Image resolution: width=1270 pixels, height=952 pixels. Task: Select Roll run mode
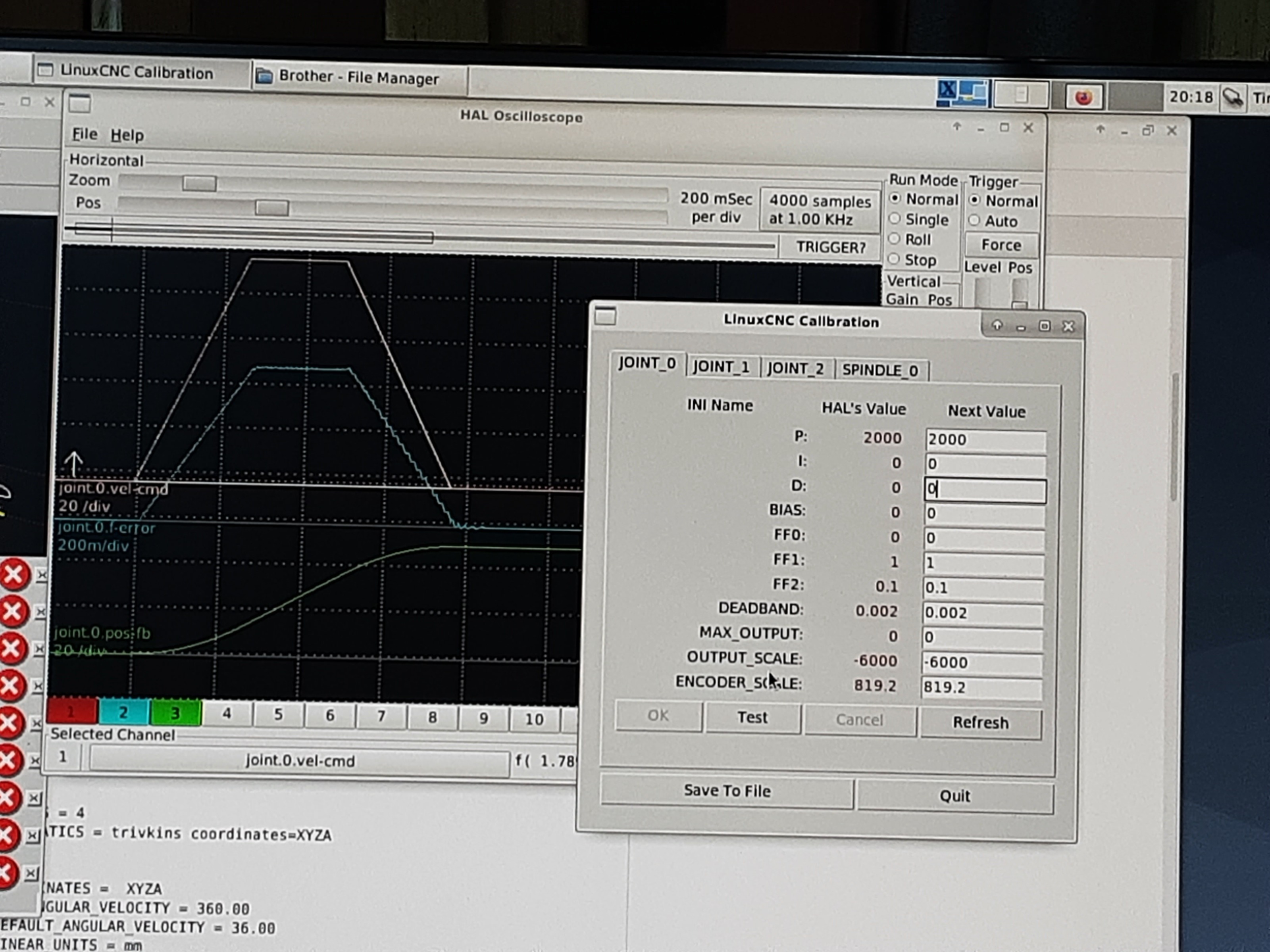910,239
